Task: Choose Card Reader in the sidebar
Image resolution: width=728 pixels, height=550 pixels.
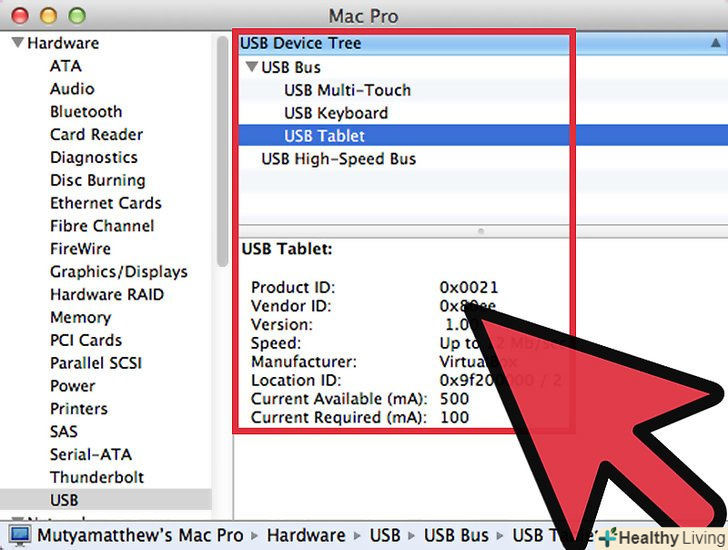Action: 96,135
